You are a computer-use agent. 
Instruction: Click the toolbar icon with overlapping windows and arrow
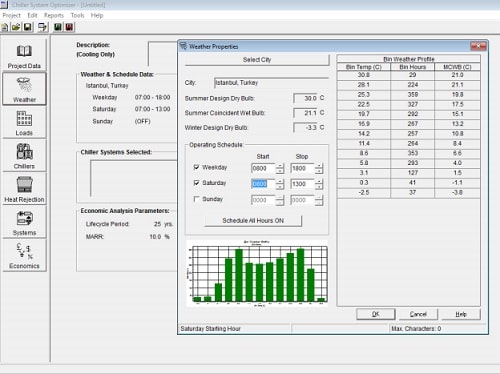(x=42, y=27)
